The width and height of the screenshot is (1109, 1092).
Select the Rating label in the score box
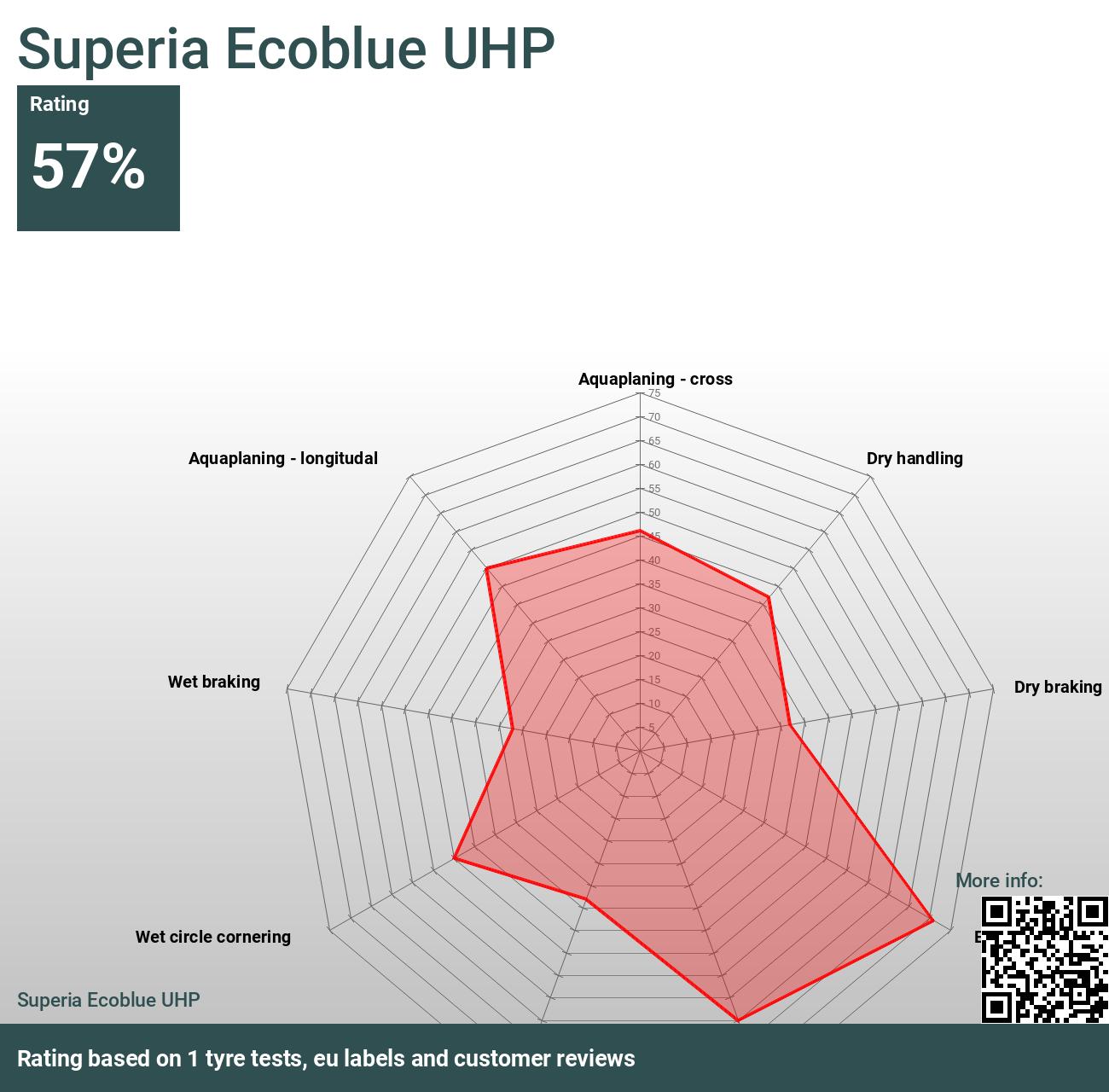click(x=59, y=104)
